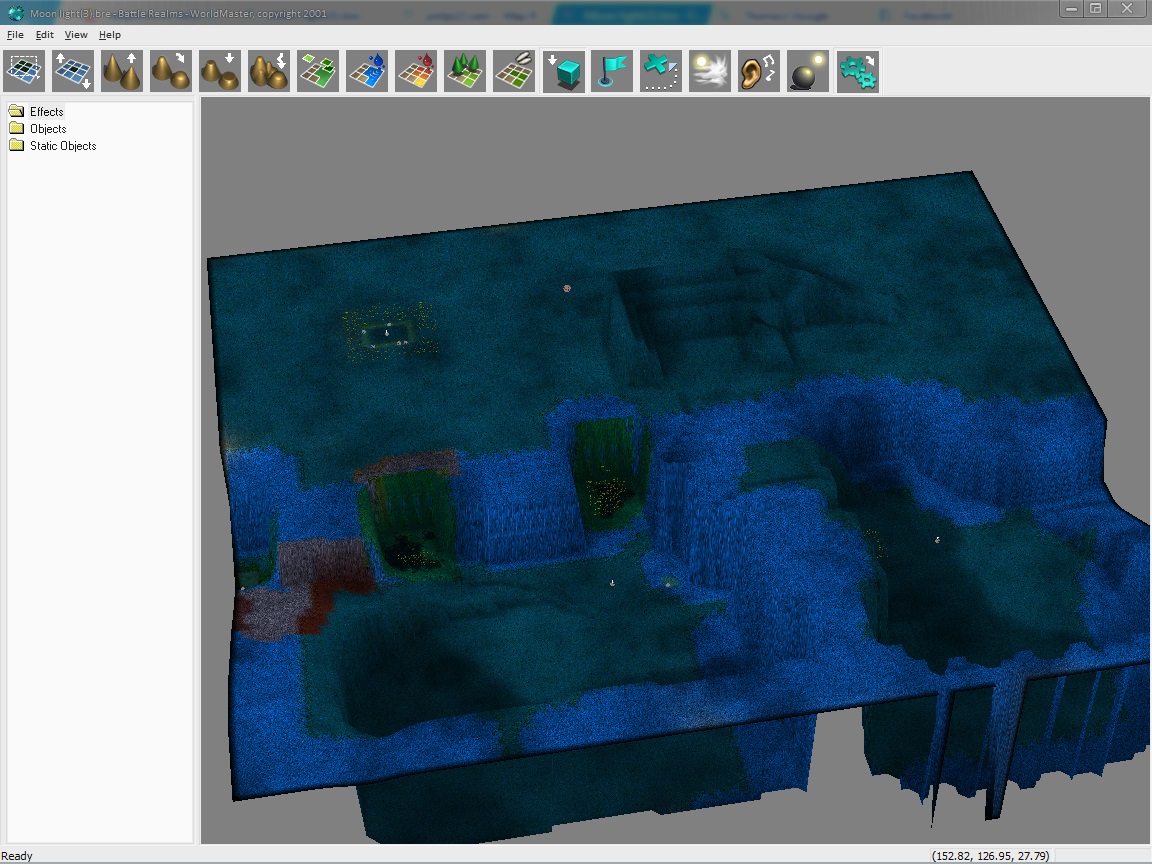Pick the smooth terrain tool with curved arrow

pyautogui.click(x=171, y=71)
